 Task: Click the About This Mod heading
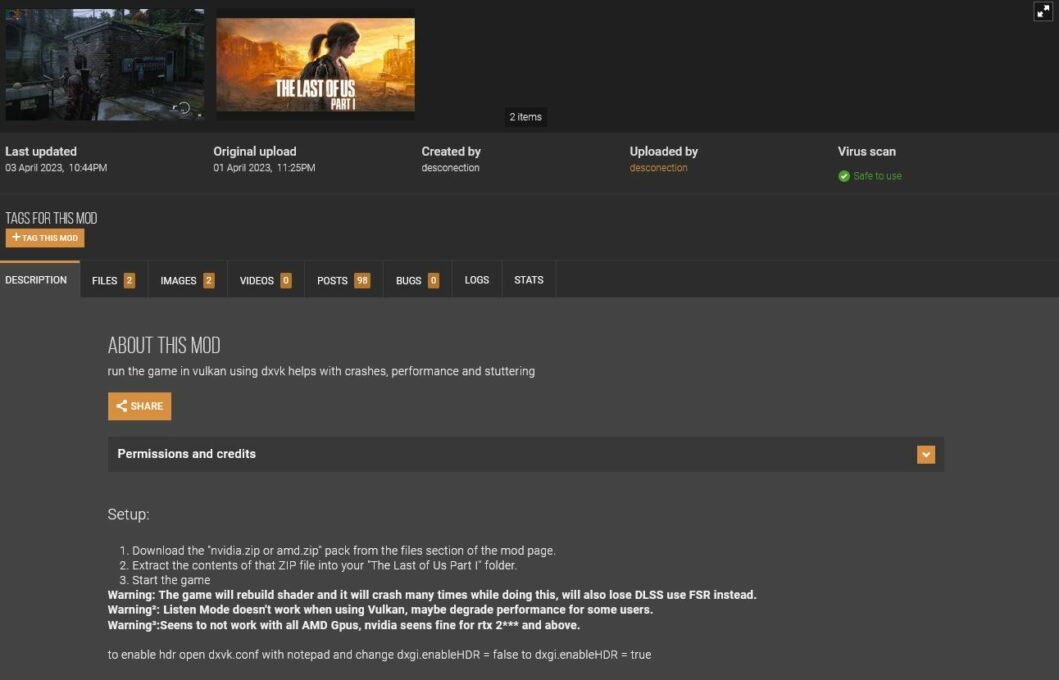[x=164, y=345]
